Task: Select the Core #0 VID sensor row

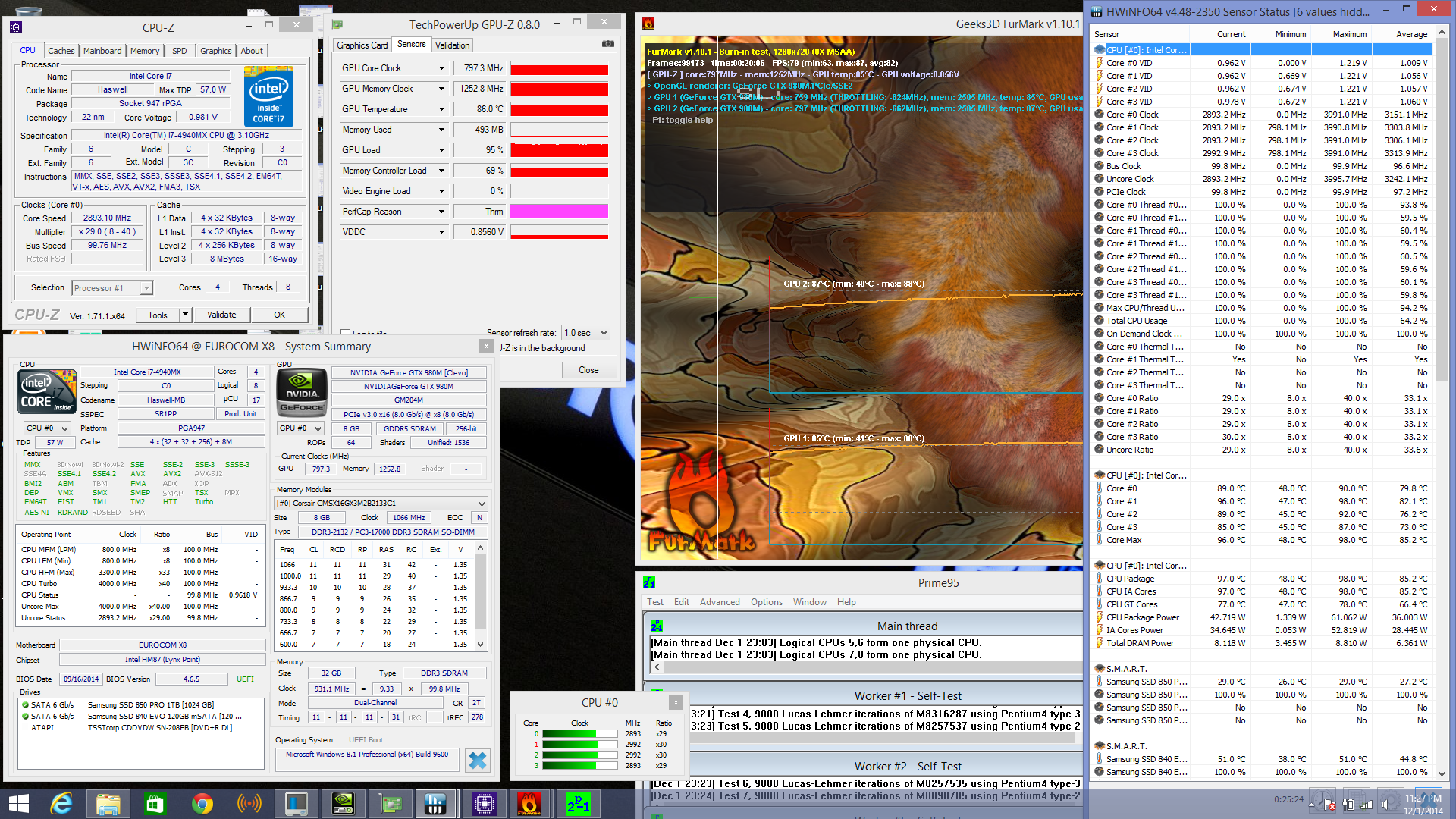Action: pos(1262,63)
